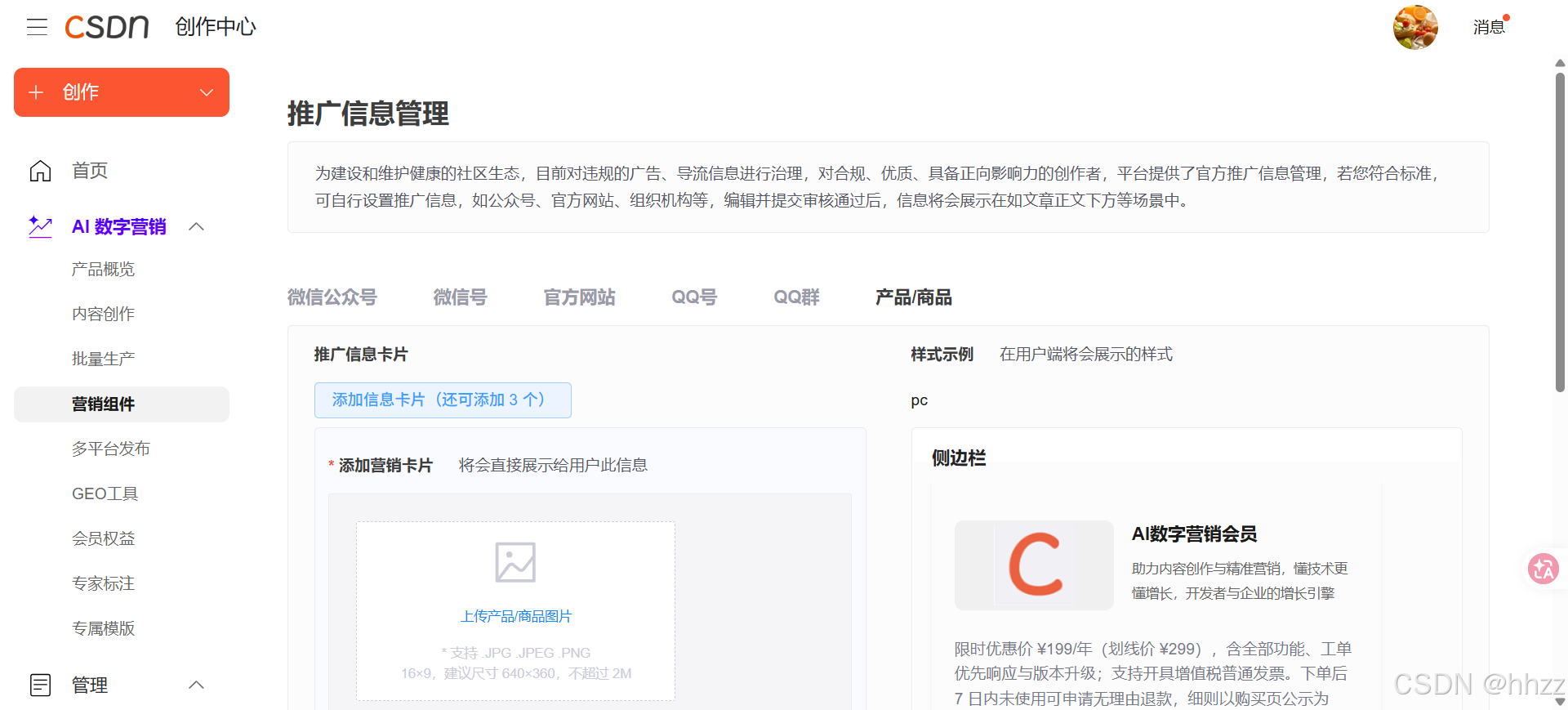The height and width of the screenshot is (710, 1568).
Task: Click the scrollbar down arrow
Action: (1560, 702)
